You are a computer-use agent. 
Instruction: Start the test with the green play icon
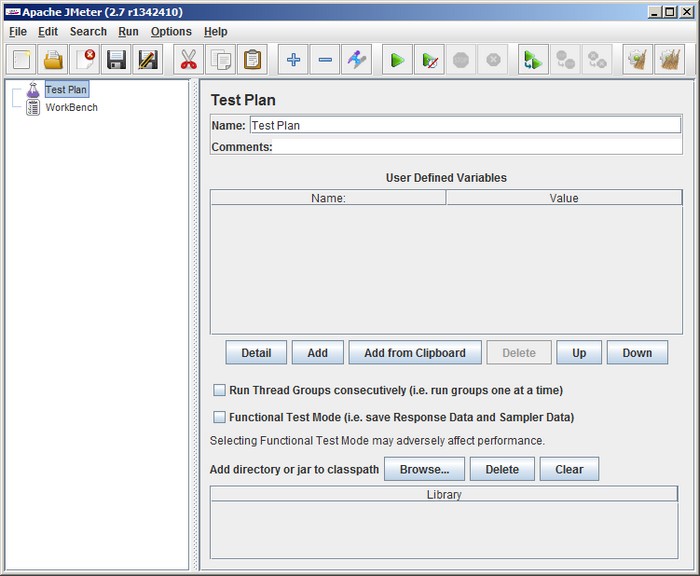(x=397, y=59)
